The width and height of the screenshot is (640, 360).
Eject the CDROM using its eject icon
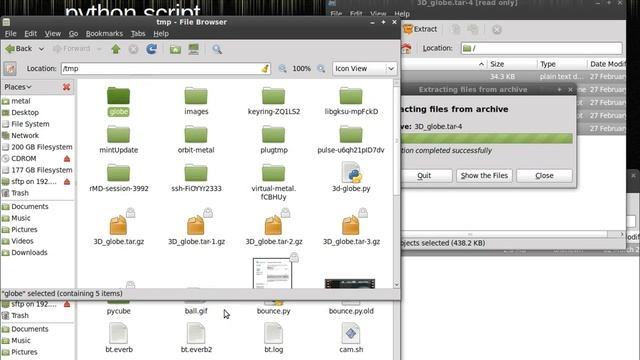[x=67, y=158]
